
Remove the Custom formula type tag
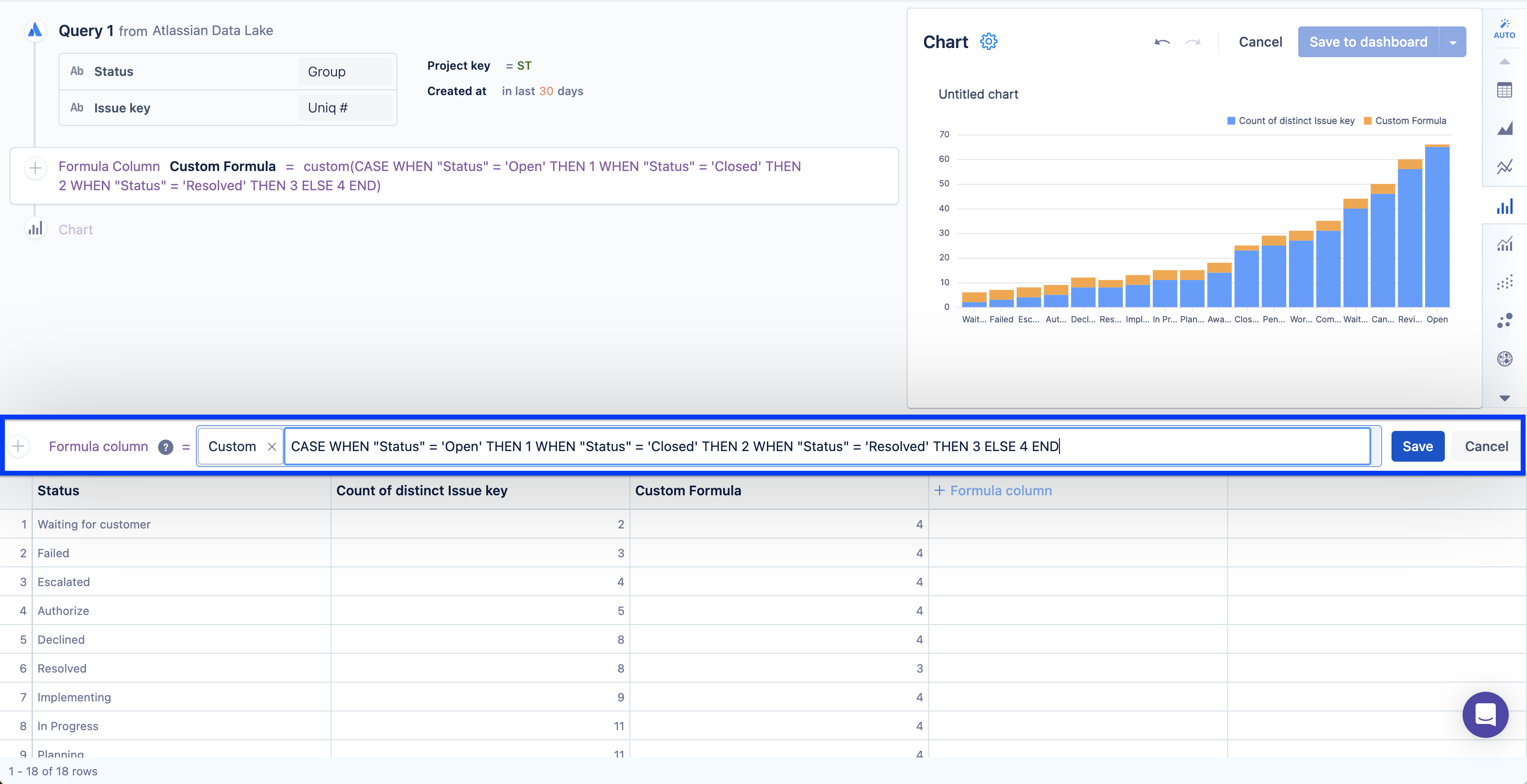click(x=271, y=447)
